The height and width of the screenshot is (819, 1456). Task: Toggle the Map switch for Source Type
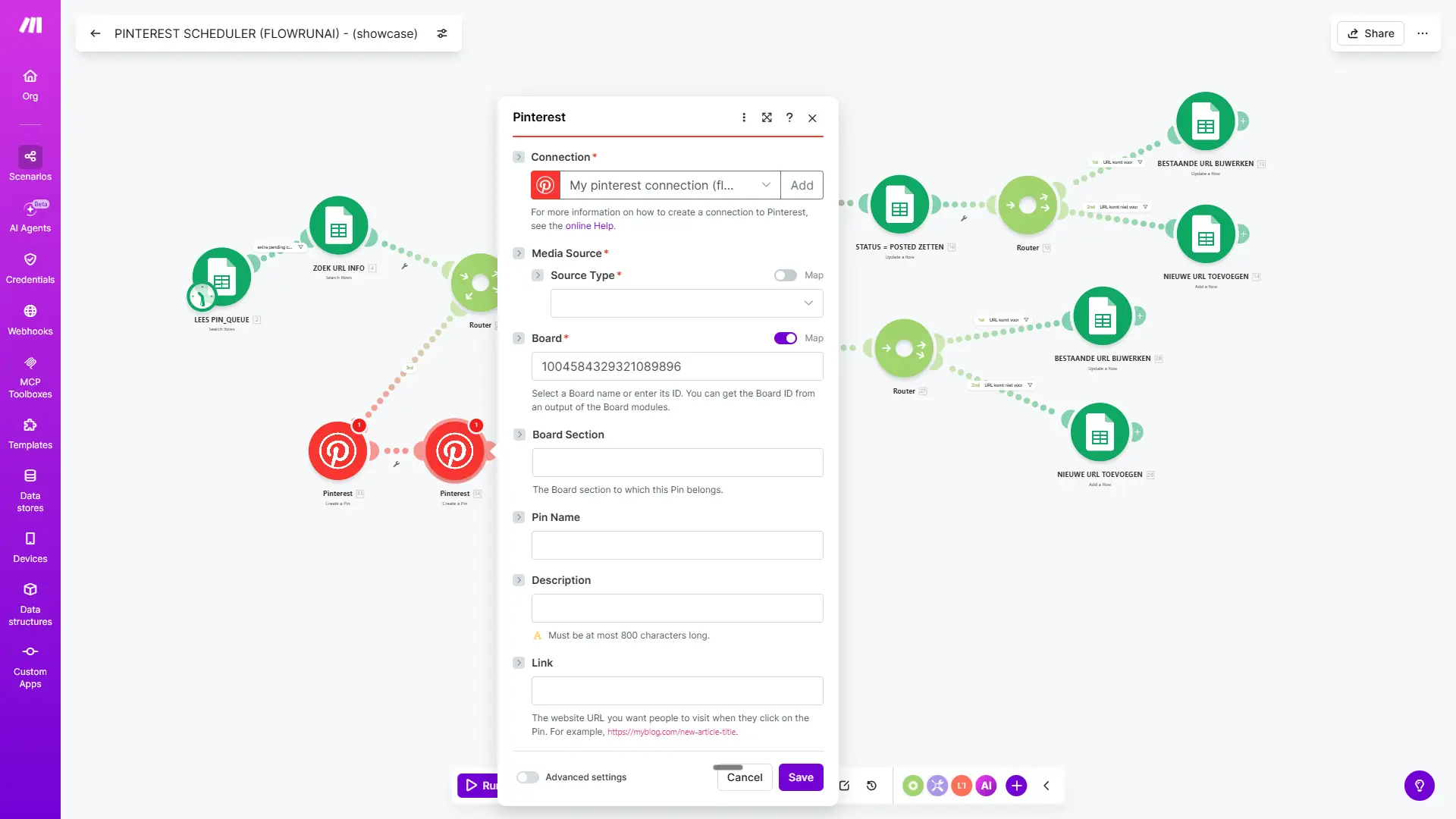[786, 275]
